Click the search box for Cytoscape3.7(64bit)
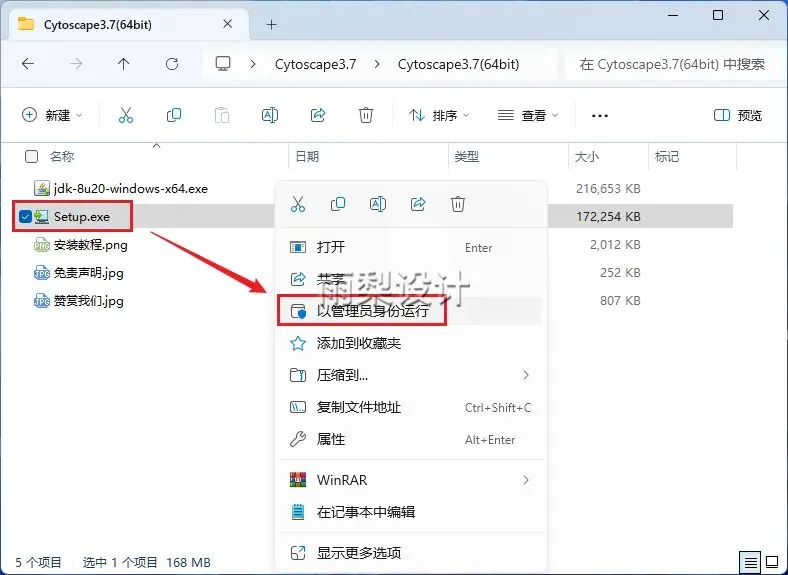Screen dimensions: 788x575 [x=673, y=64]
